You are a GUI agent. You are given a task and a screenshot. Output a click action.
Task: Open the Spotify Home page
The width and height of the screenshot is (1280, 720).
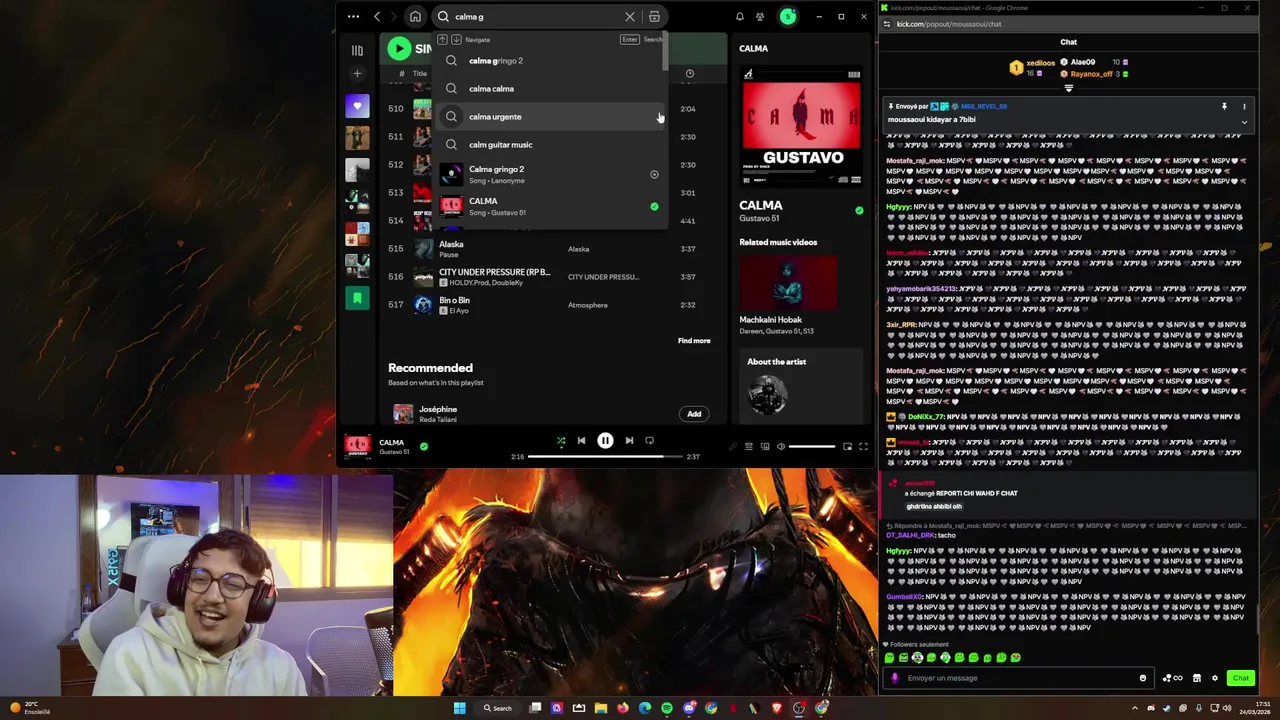click(x=415, y=17)
